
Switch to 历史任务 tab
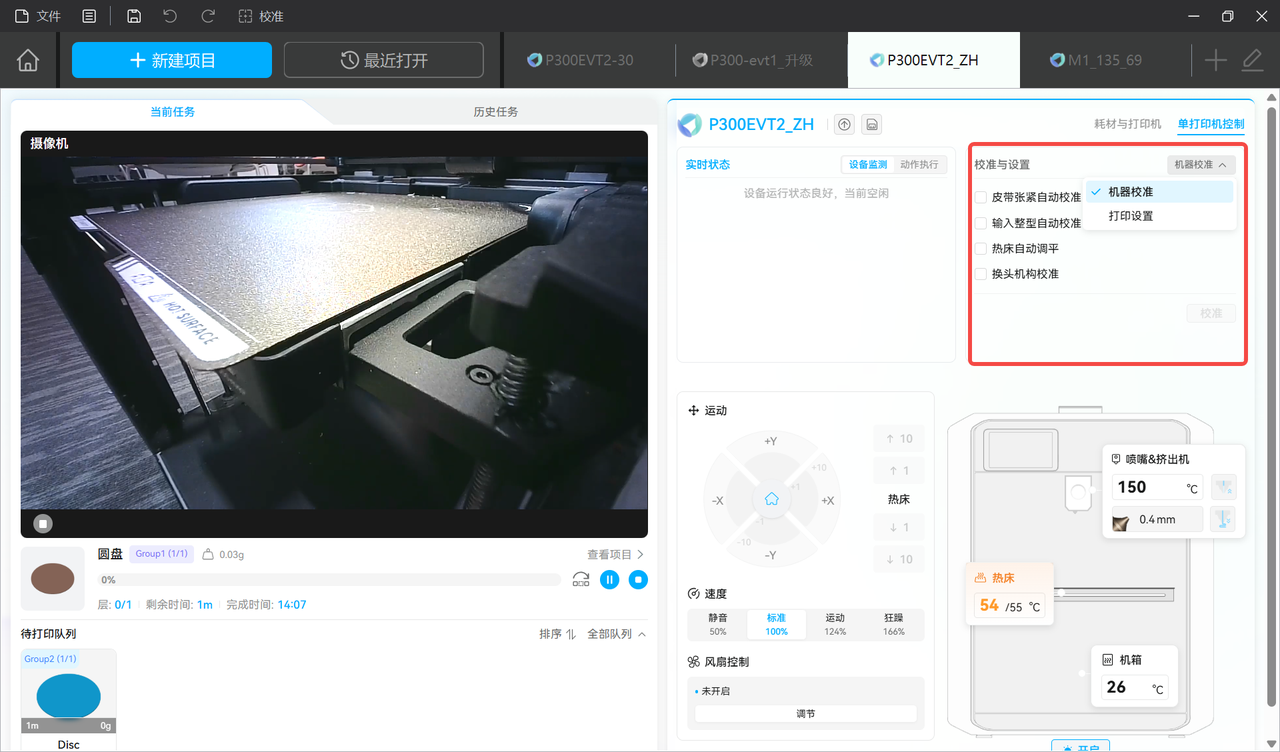click(x=496, y=112)
